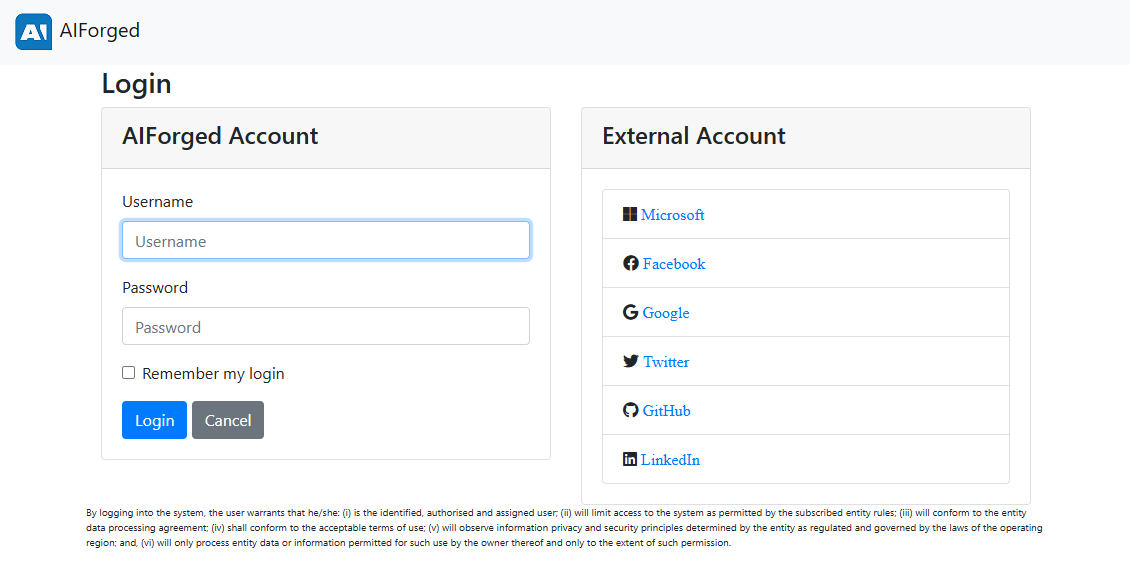Sign in with the GitHub link
The image size is (1130, 586).
(667, 411)
